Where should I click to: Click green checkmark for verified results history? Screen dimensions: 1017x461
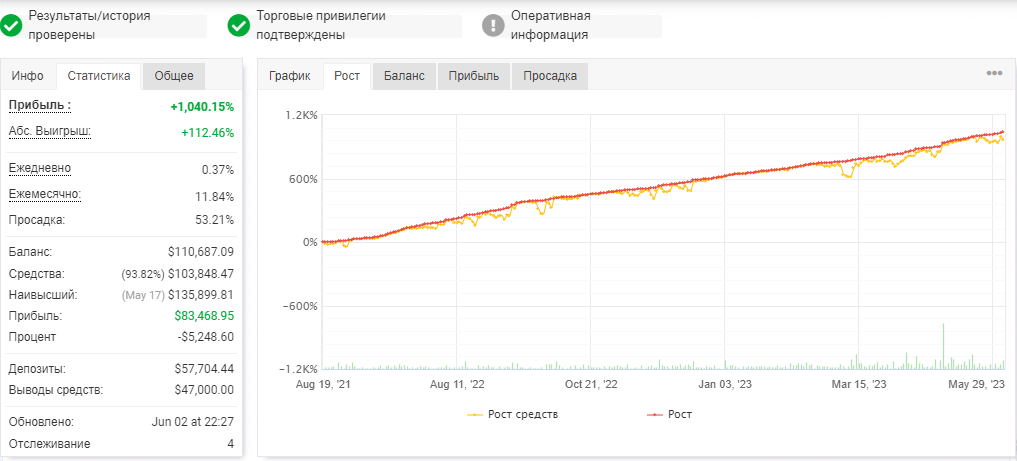pyautogui.click(x=12, y=25)
